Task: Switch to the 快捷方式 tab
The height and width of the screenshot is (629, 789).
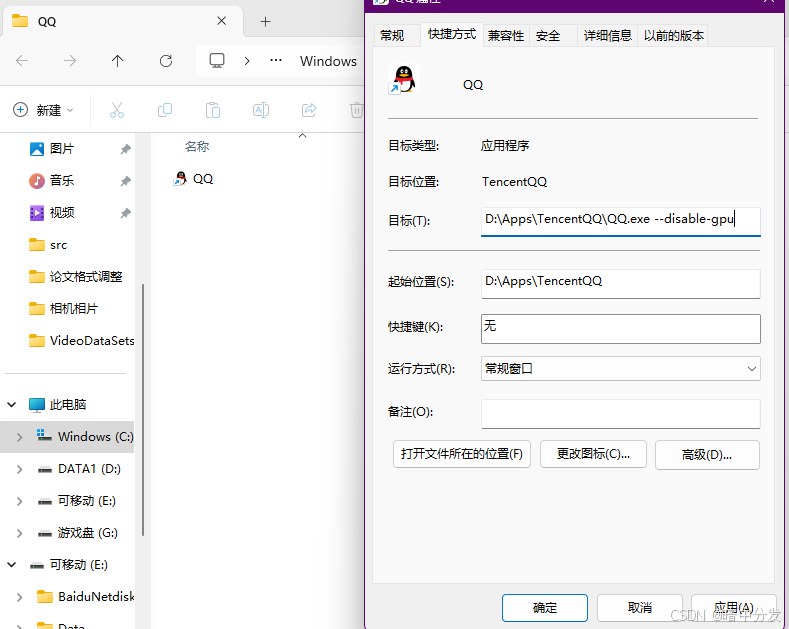Action: 451,34
